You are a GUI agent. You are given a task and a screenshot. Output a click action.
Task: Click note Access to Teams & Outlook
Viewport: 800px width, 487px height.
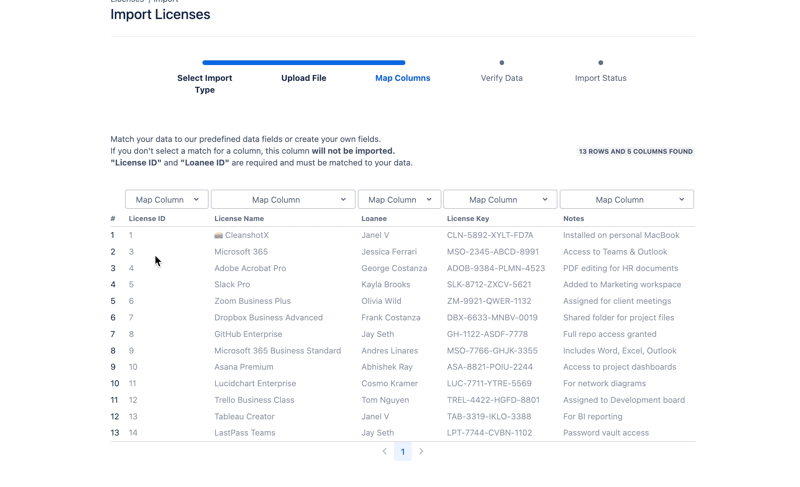615,251
